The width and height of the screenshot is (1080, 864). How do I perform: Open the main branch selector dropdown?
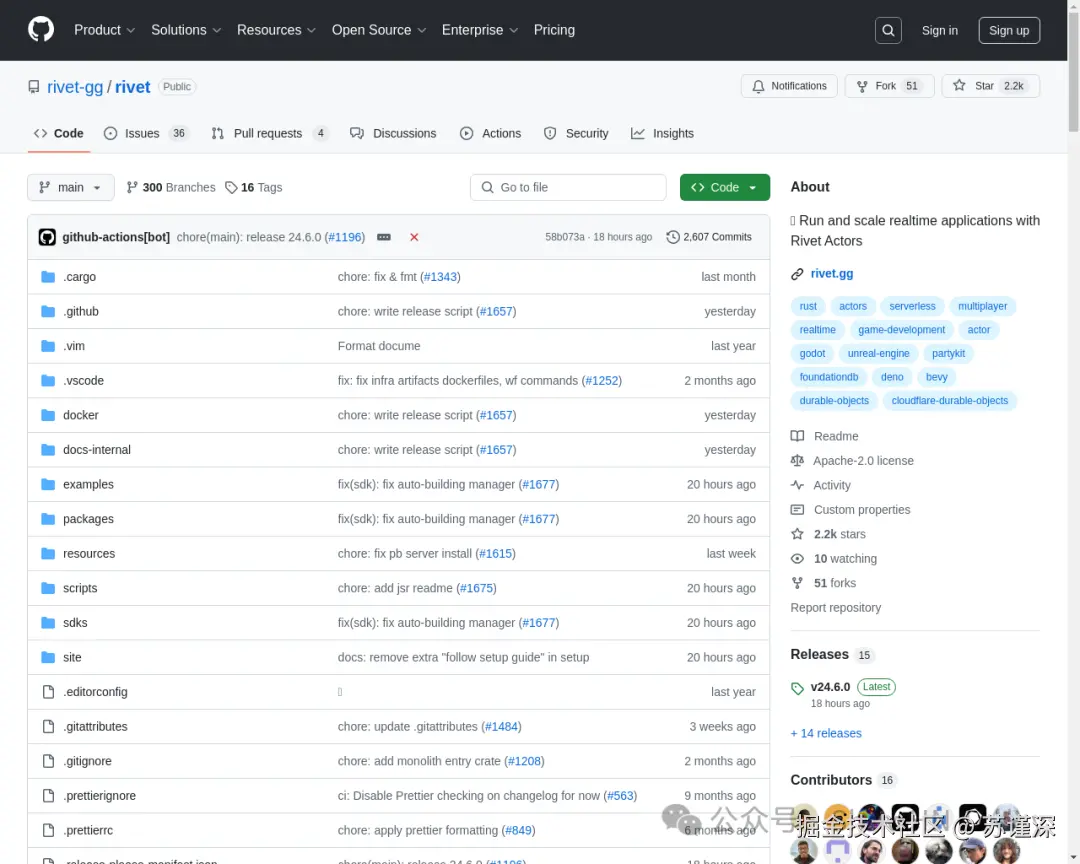[x=71, y=187]
